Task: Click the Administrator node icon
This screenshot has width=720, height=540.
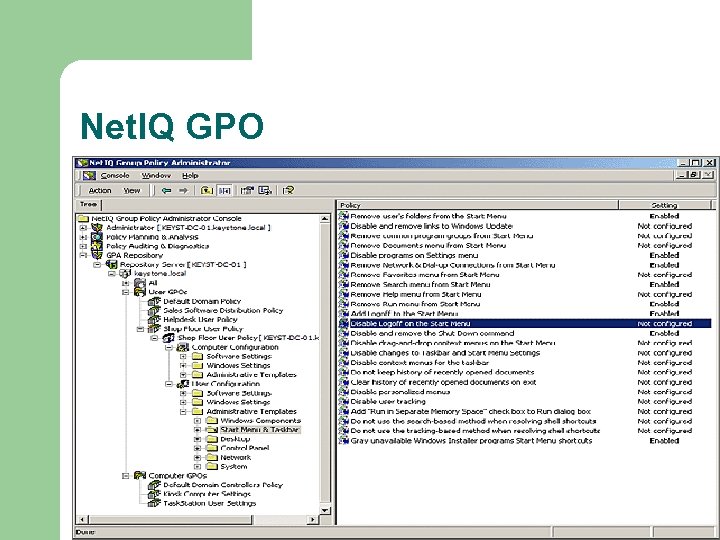Action: [x=97, y=227]
